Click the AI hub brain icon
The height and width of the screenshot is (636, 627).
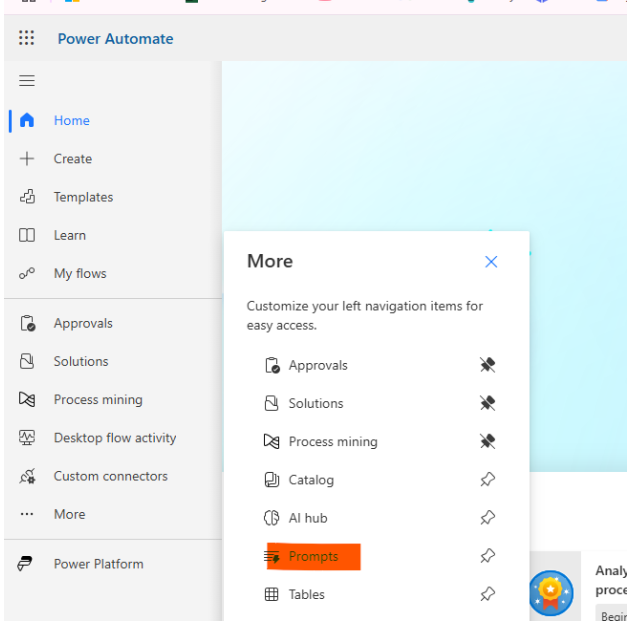(271, 518)
